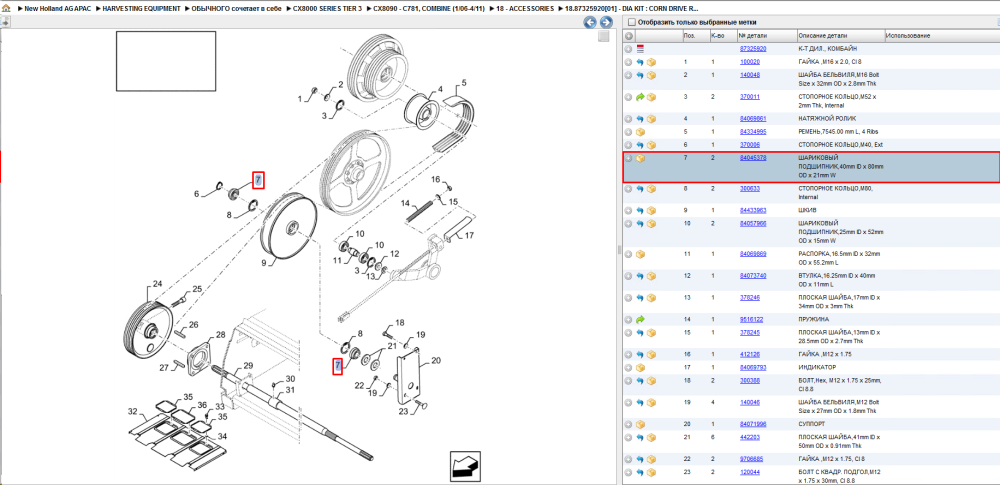The width and height of the screenshot is (1000, 485).
Task: Click 'Использование' column header
Action: point(908,36)
